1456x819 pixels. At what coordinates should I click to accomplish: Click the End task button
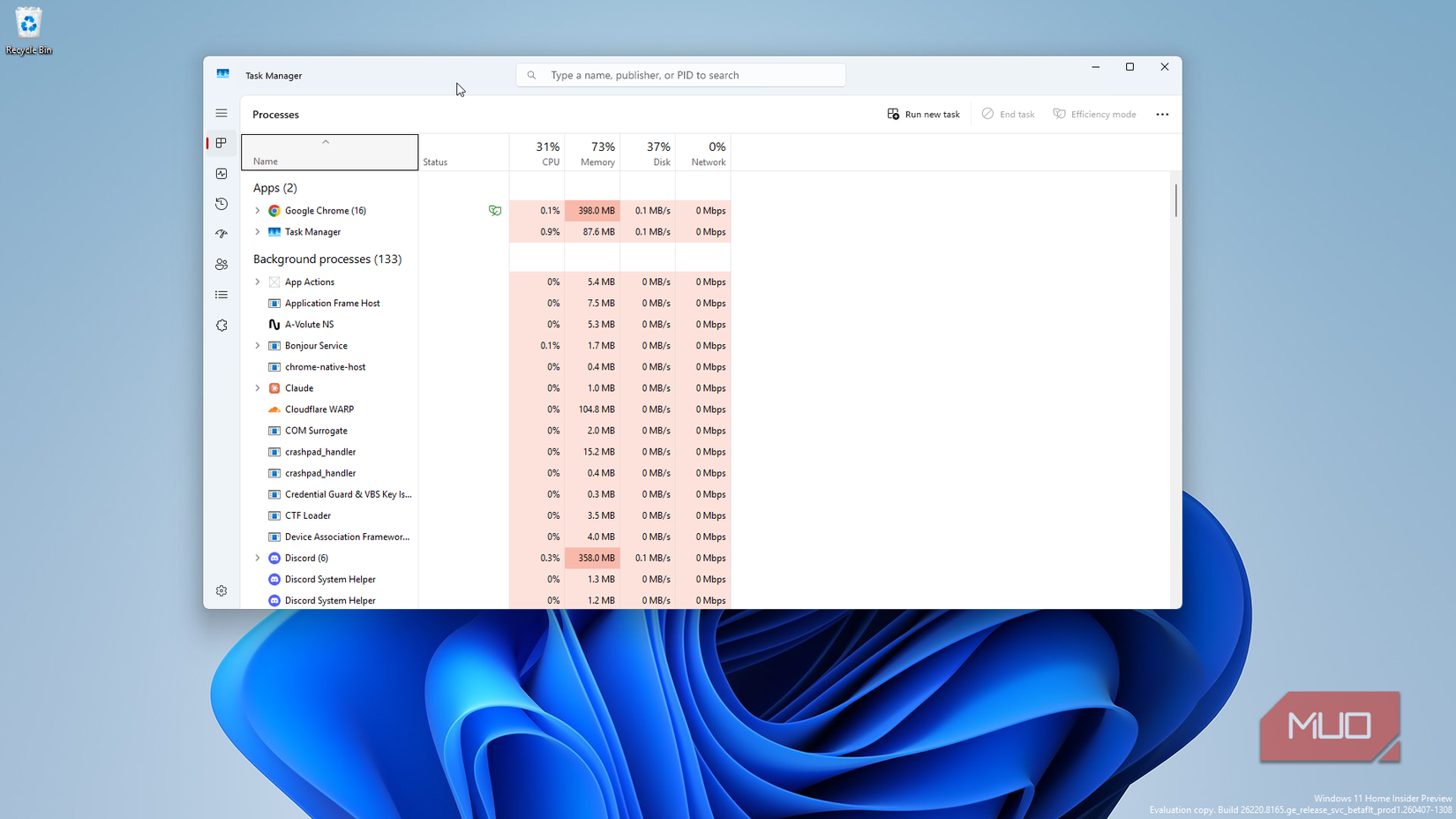click(1008, 114)
